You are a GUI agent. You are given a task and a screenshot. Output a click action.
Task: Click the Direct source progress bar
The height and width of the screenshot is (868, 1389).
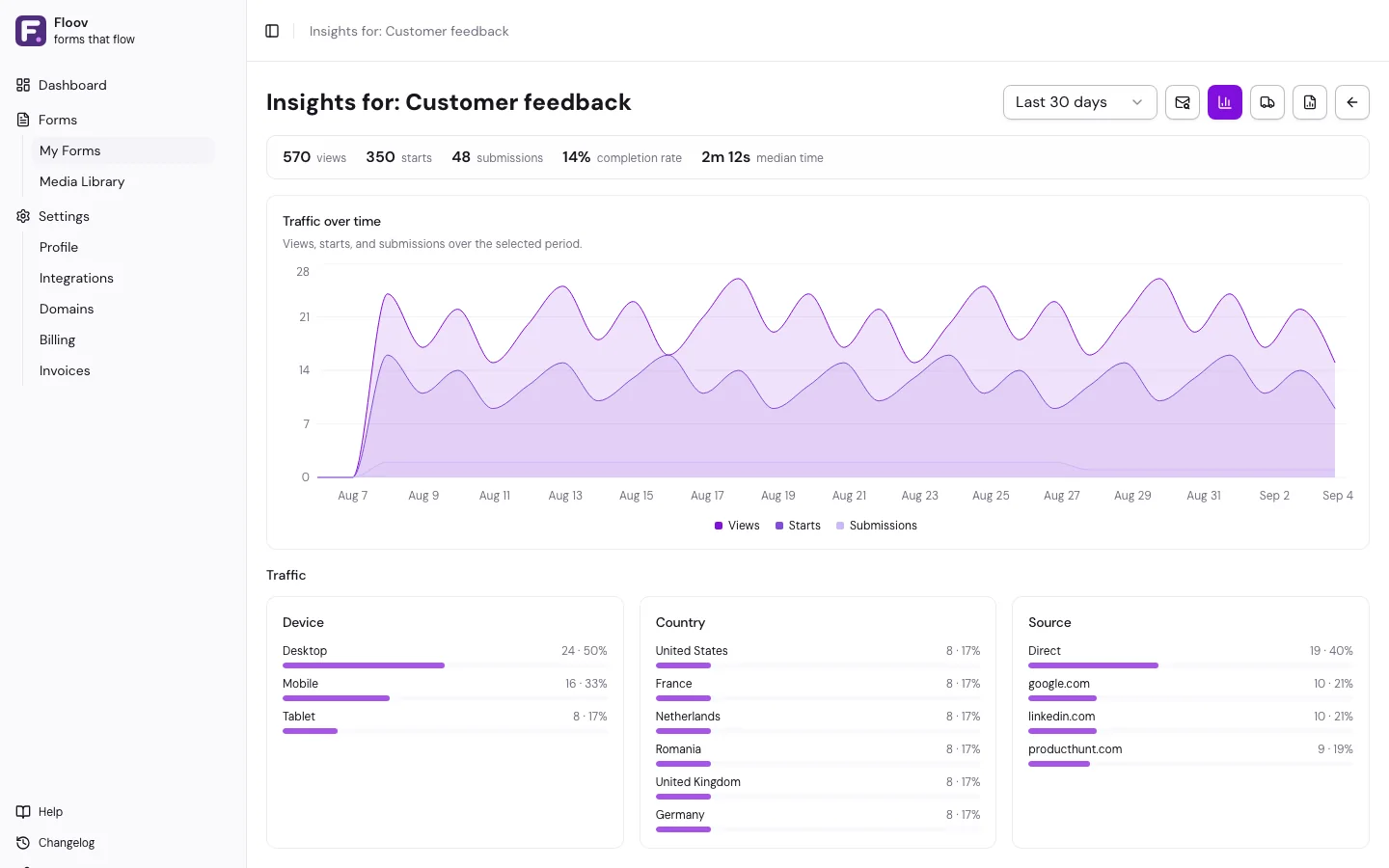tap(1190, 665)
